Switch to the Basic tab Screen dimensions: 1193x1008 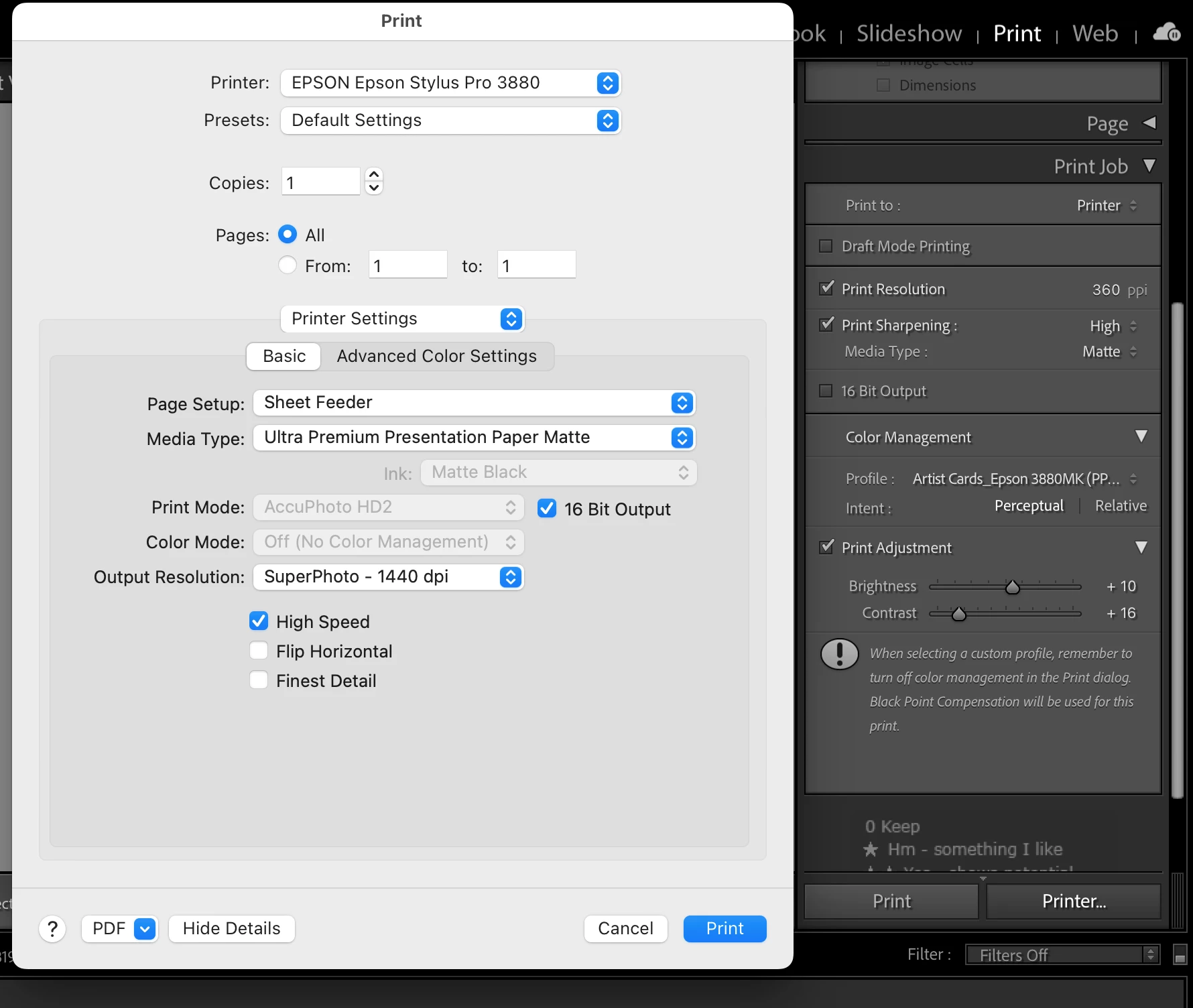[284, 357]
